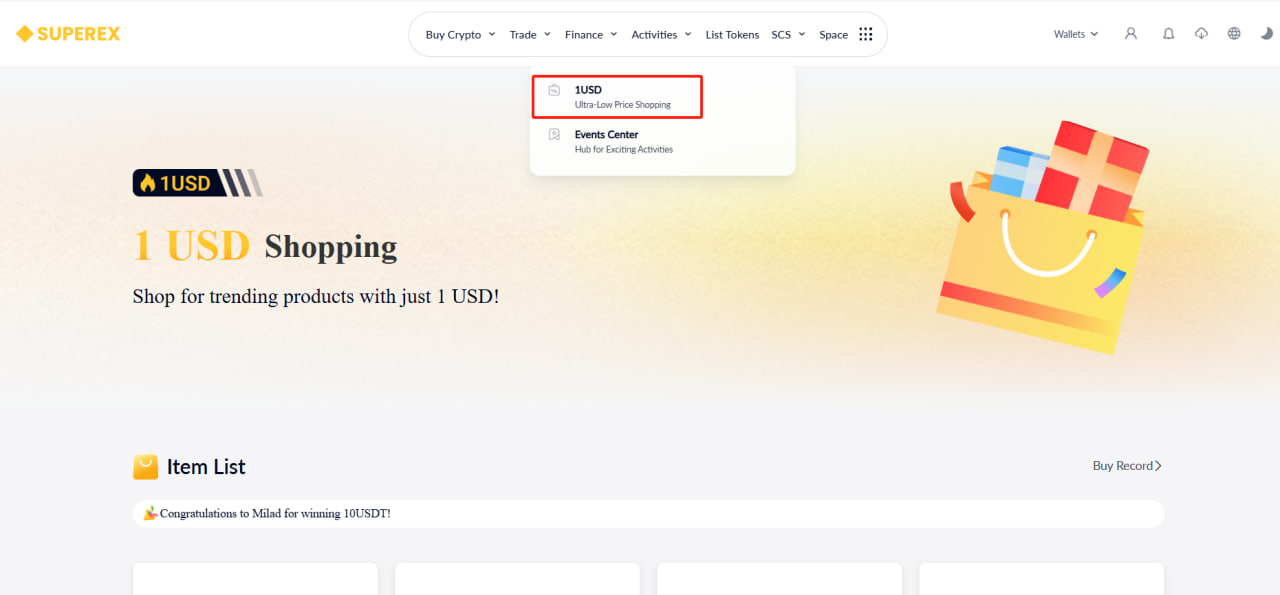Open the Space menu item
This screenshot has height=595, width=1280.
point(833,35)
